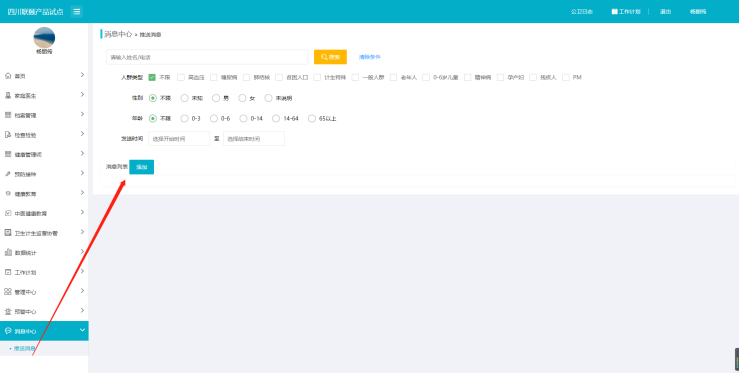Expand the 管理中心 chevron
Viewport: 740px width, 374px height.
82,290
